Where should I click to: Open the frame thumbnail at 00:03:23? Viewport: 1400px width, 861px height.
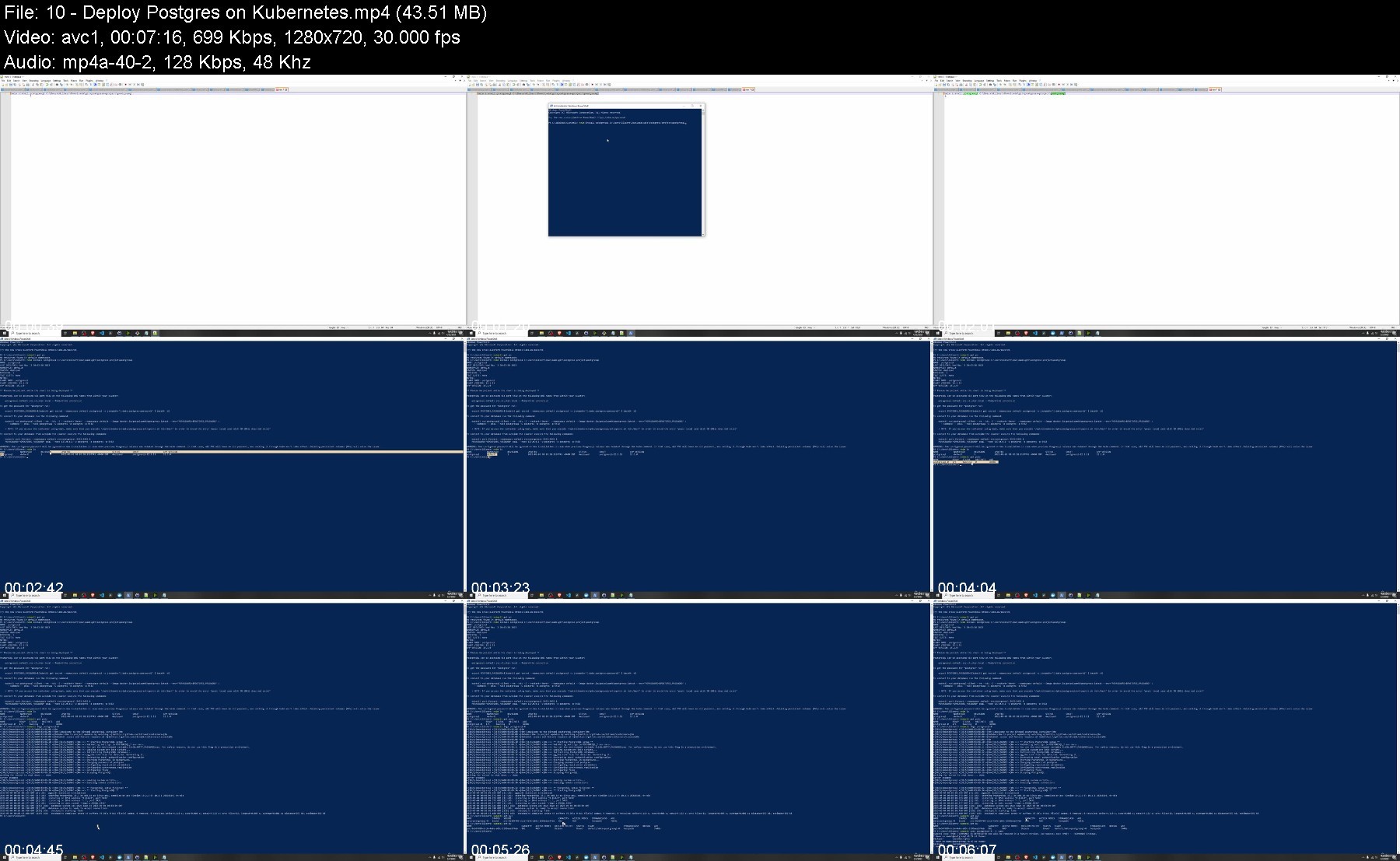coord(699,467)
